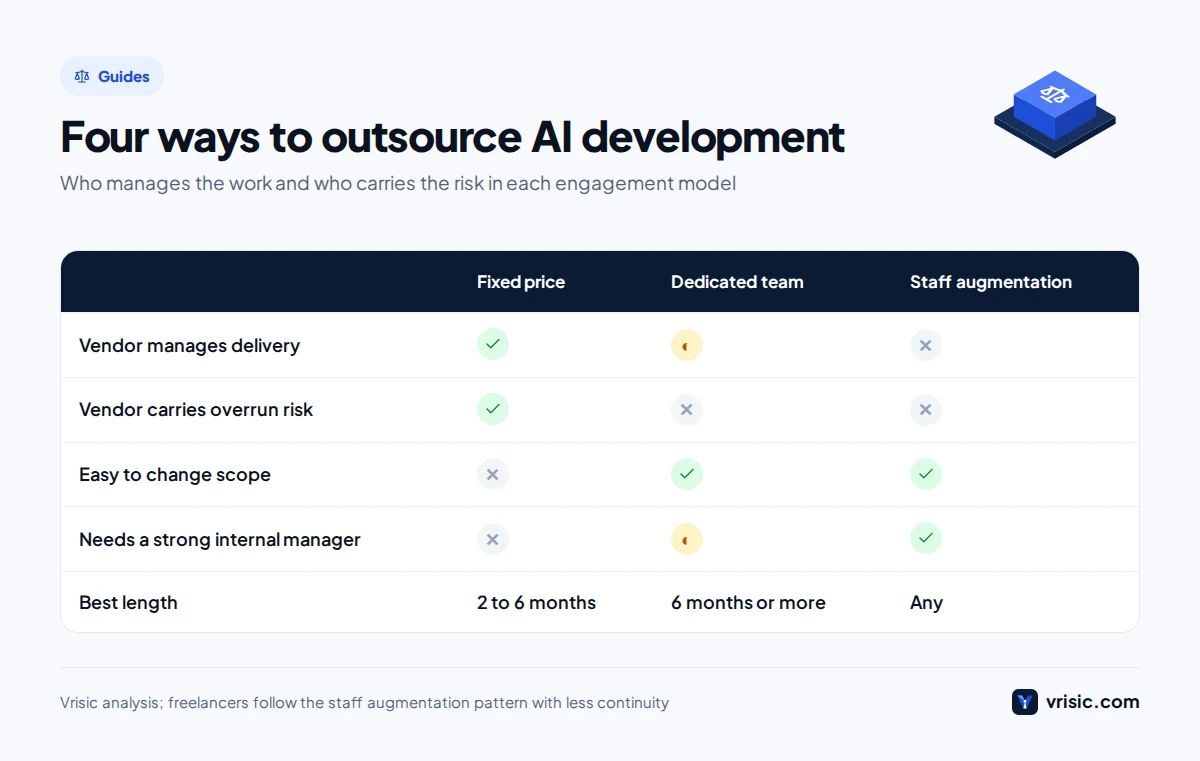Click the Vendor carries overrun risk row label
The image size is (1200, 761).
pos(196,410)
